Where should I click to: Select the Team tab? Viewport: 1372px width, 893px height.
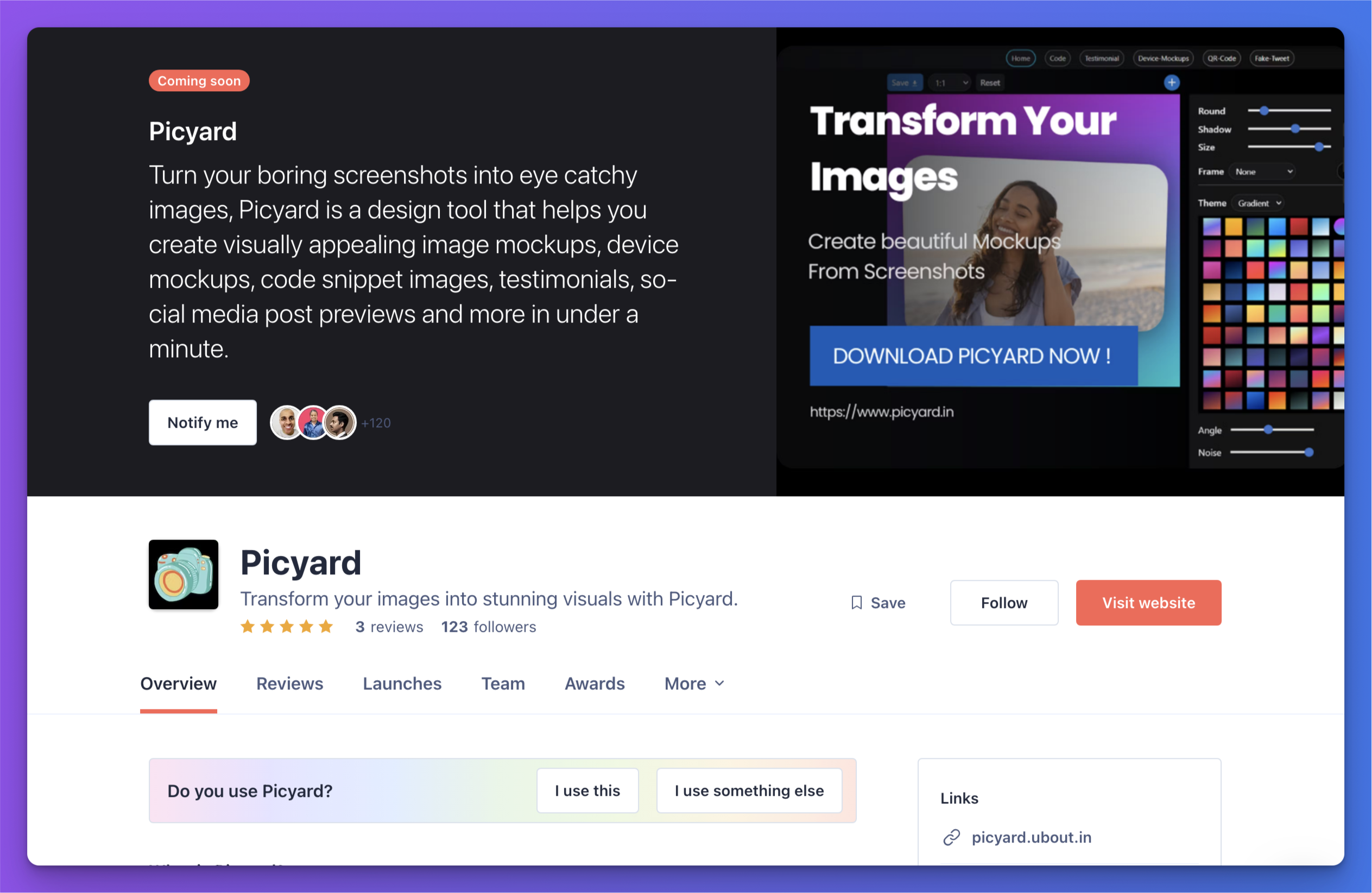pos(503,684)
